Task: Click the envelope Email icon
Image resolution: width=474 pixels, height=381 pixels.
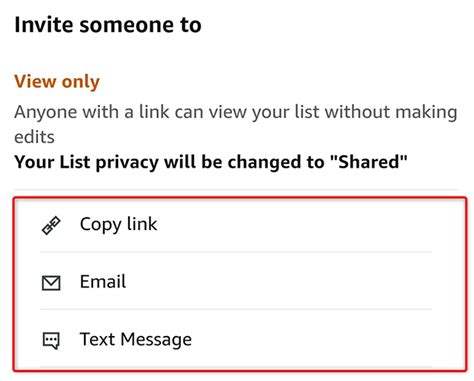Action: coord(51,283)
